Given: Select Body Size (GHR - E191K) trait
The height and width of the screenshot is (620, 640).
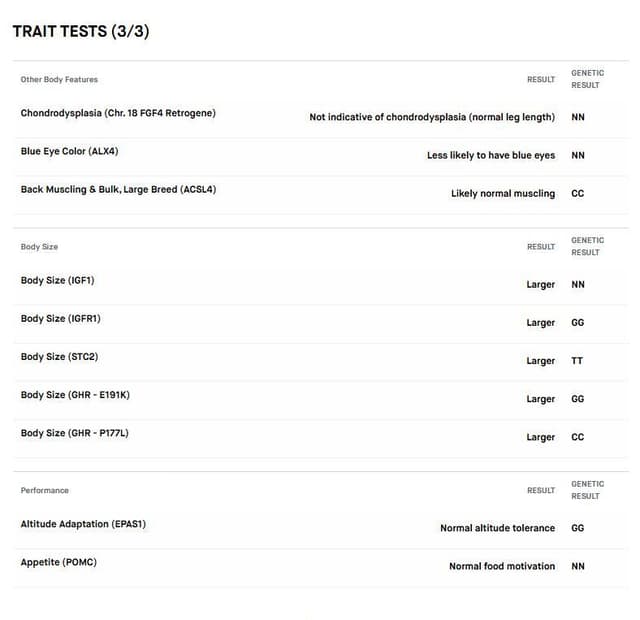Looking at the screenshot, I should [75, 395].
